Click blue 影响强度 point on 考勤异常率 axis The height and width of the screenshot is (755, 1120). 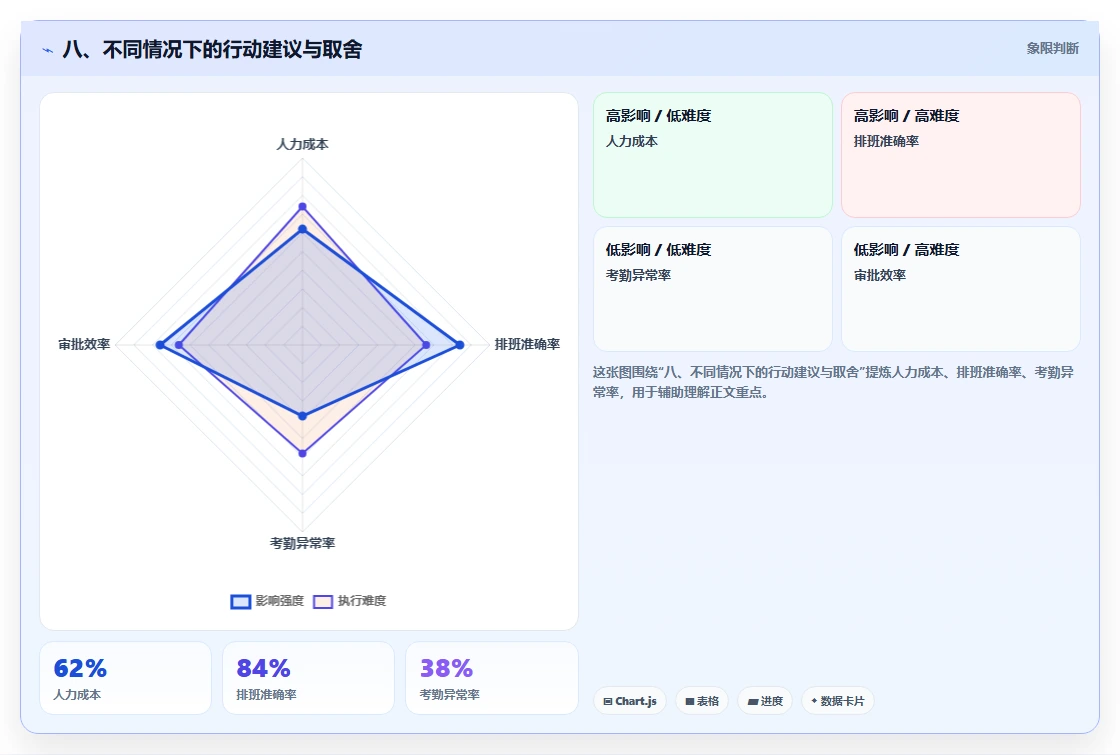[x=302, y=416]
